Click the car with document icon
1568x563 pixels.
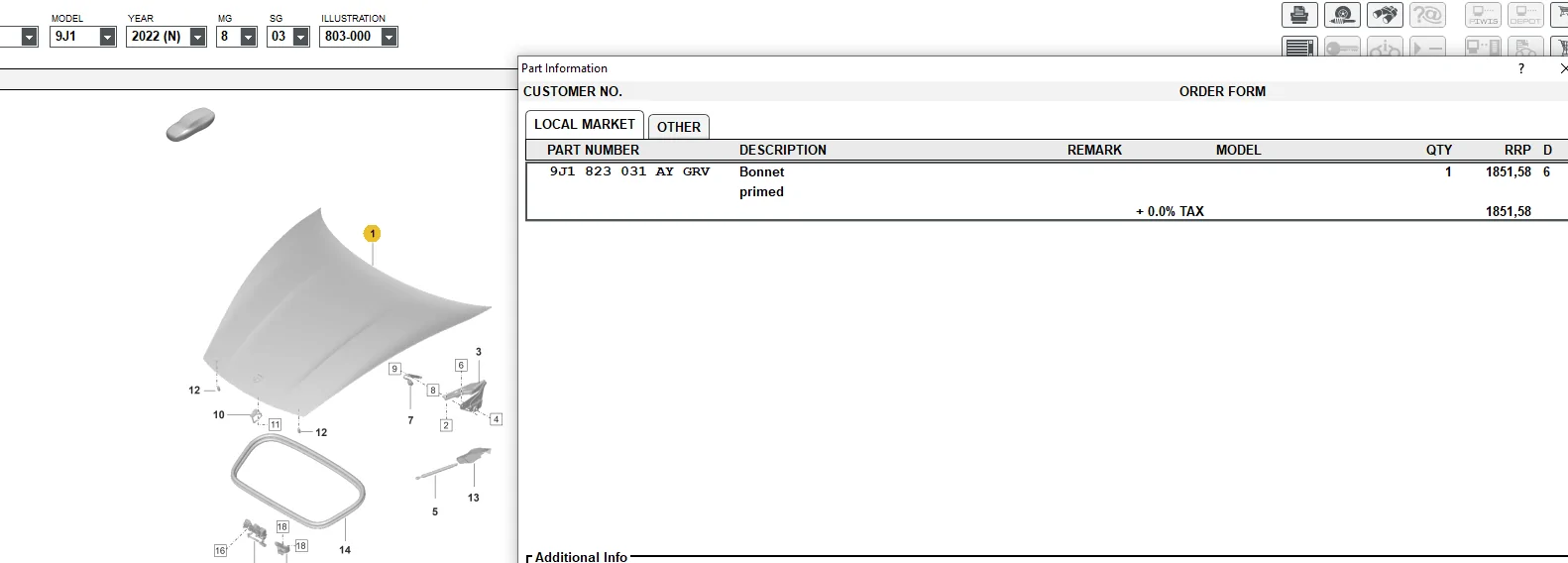[x=1525, y=48]
